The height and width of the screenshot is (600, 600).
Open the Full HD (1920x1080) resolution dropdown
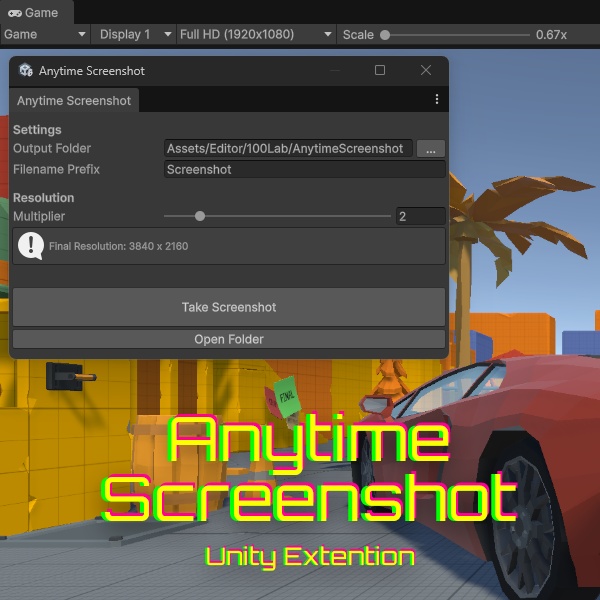click(x=256, y=34)
